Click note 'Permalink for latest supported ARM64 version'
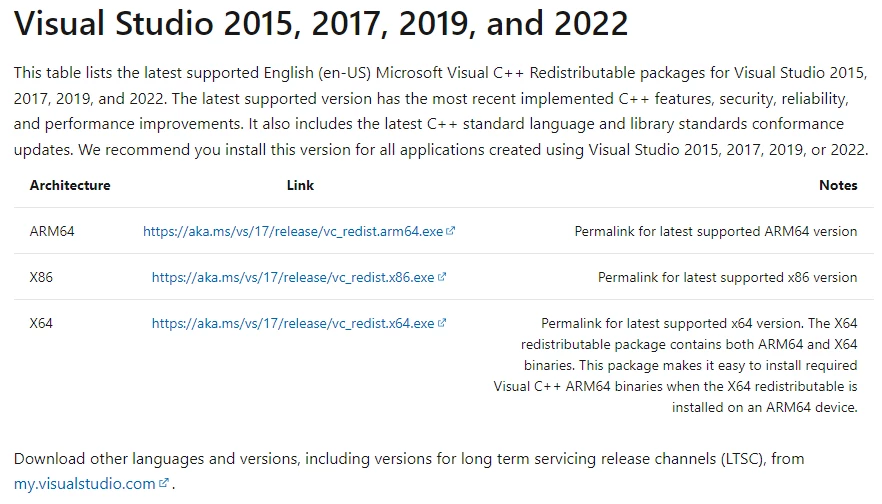Viewport: 882px width, 504px height. click(x=716, y=231)
